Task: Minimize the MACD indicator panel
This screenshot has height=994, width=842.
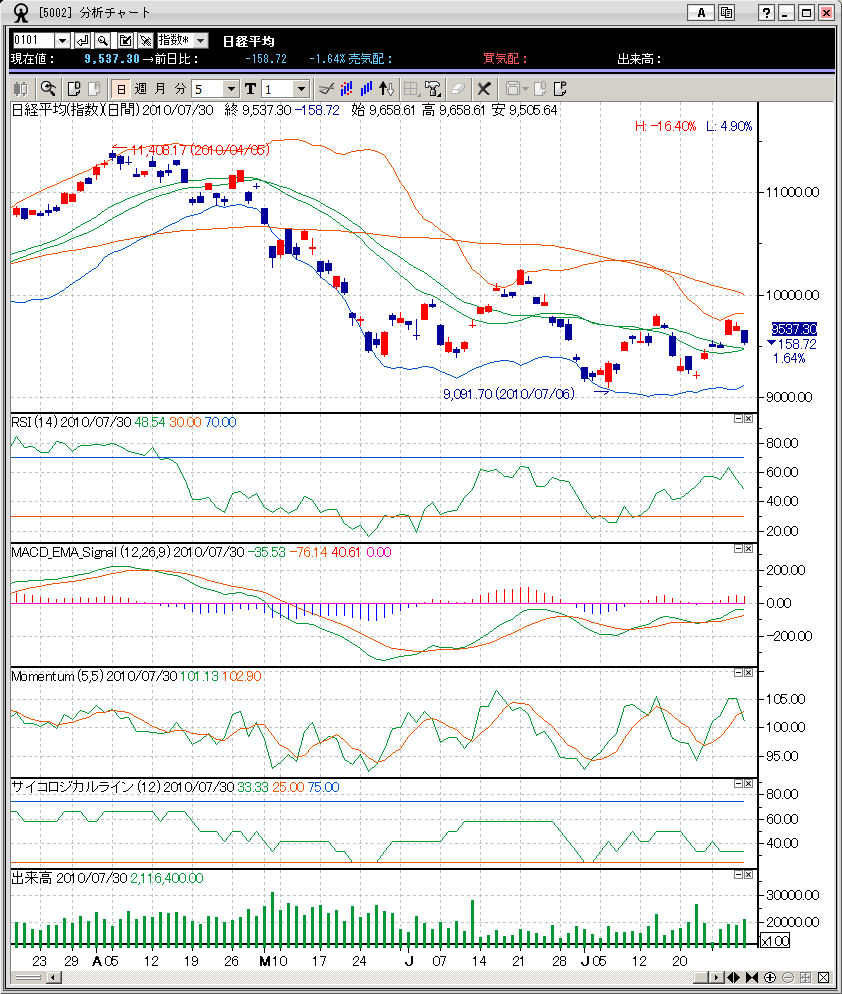Action: (x=737, y=549)
